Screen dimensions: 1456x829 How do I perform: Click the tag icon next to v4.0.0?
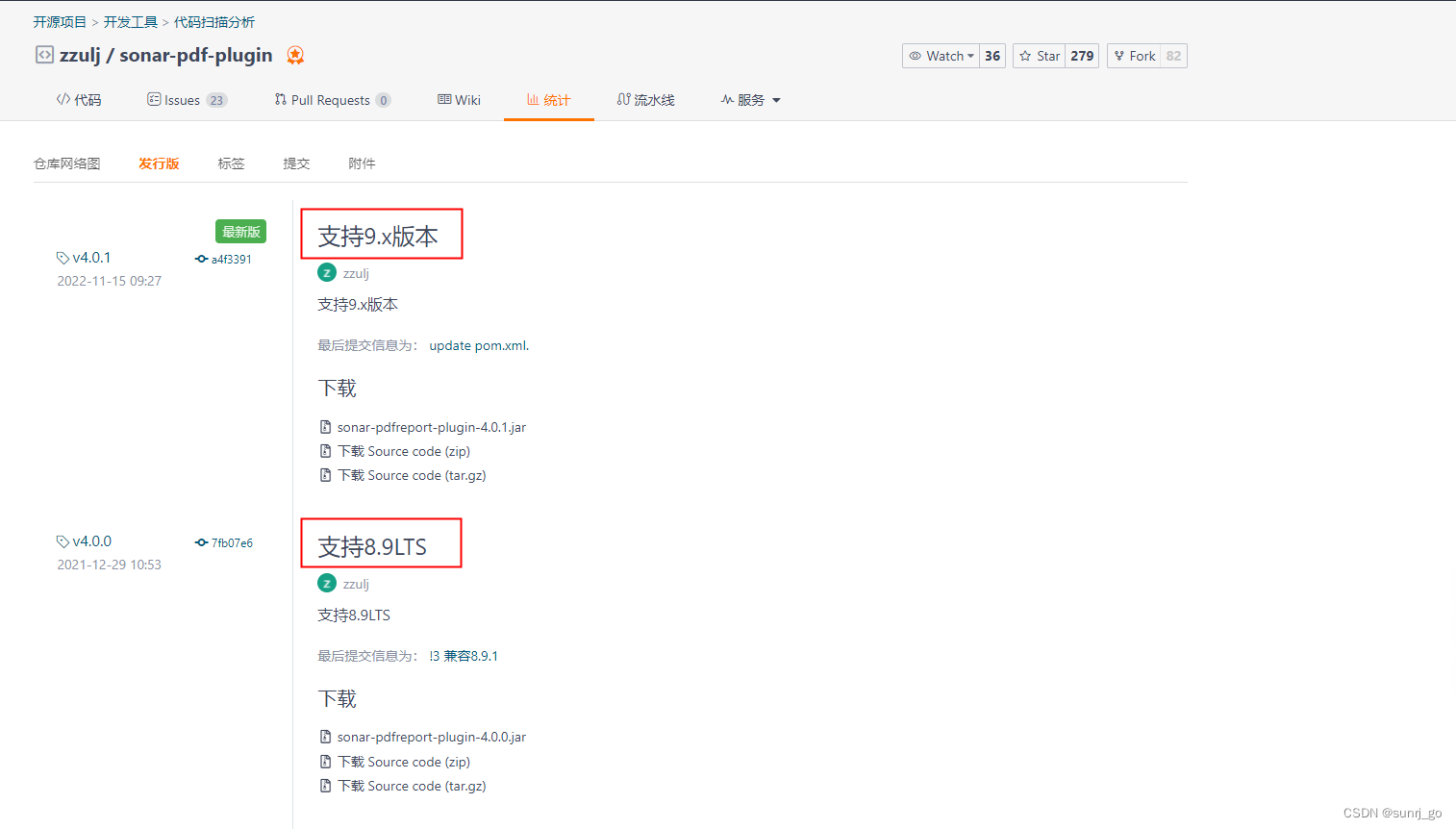click(x=63, y=541)
